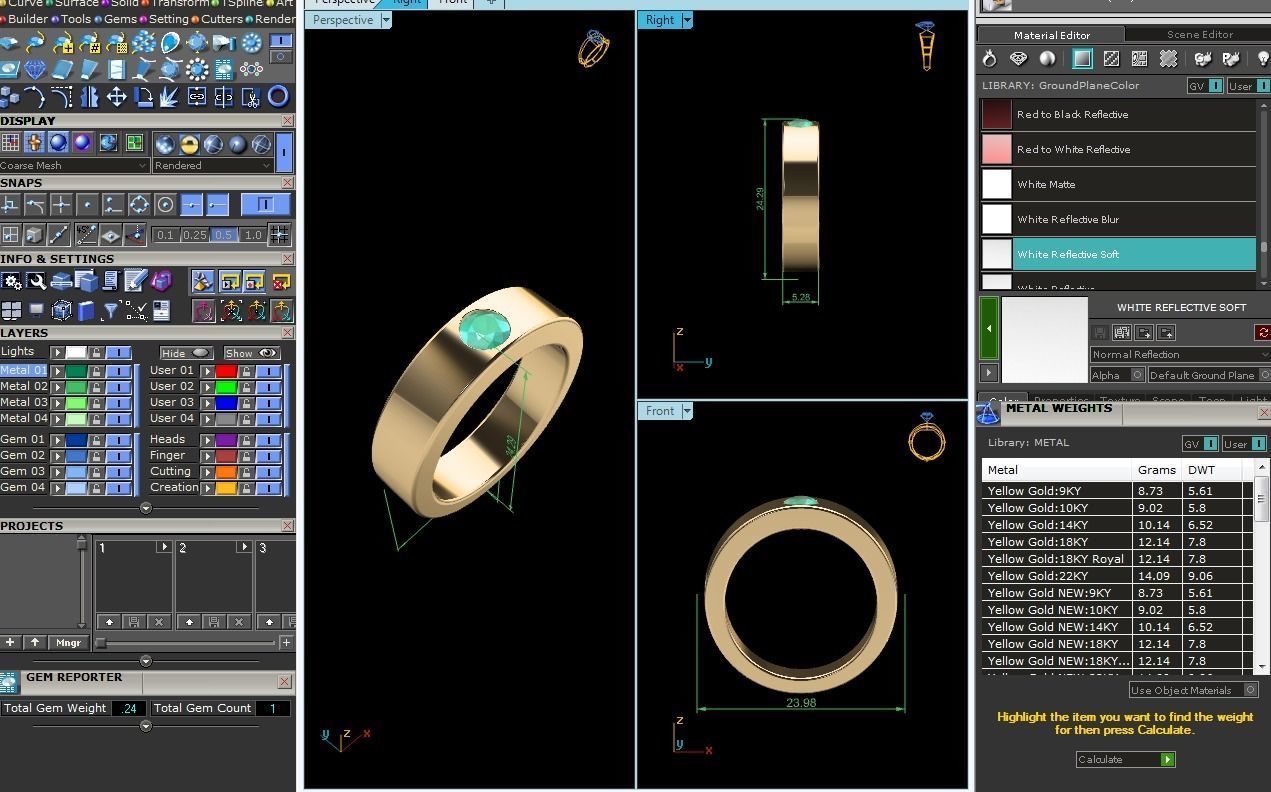Collapse the Layers panel round arrow
Viewport: 1271px width, 792px height.
146,508
